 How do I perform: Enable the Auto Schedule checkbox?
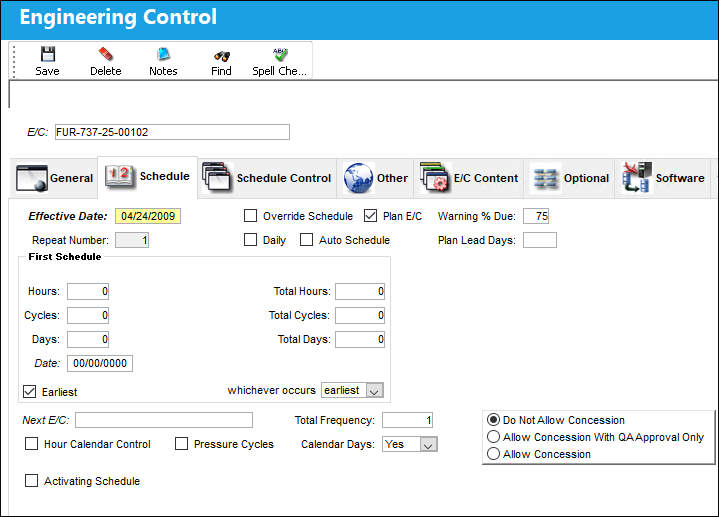point(306,239)
